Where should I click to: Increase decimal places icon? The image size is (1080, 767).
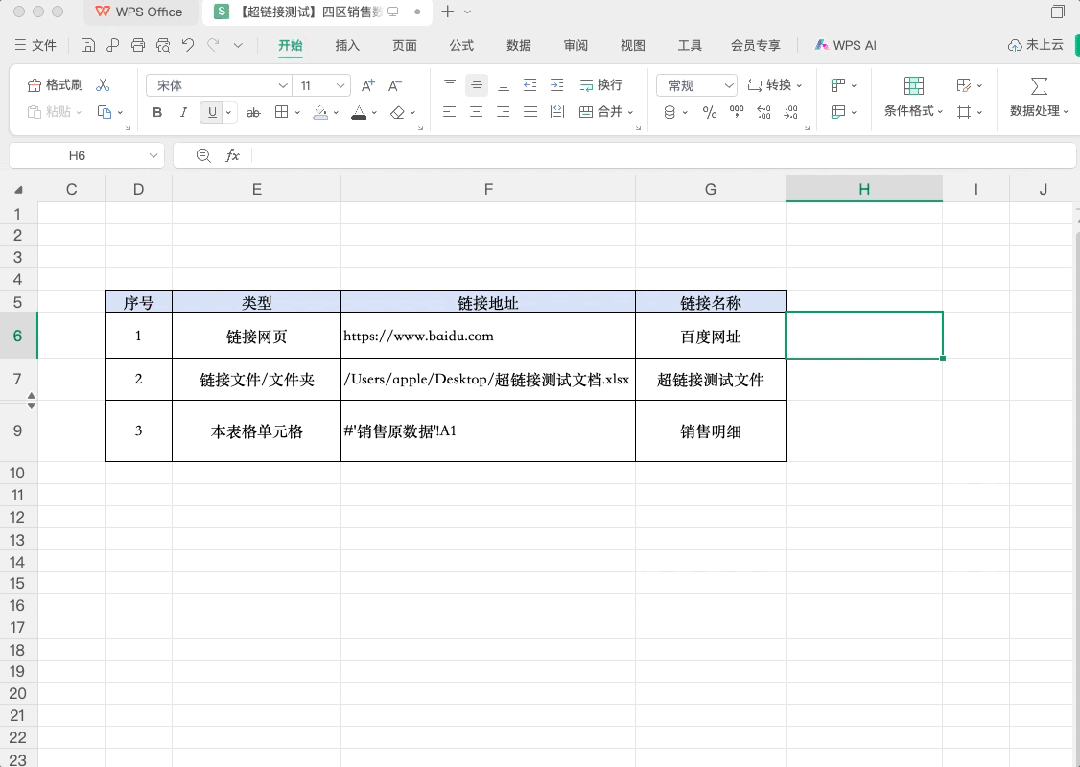point(764,112)
